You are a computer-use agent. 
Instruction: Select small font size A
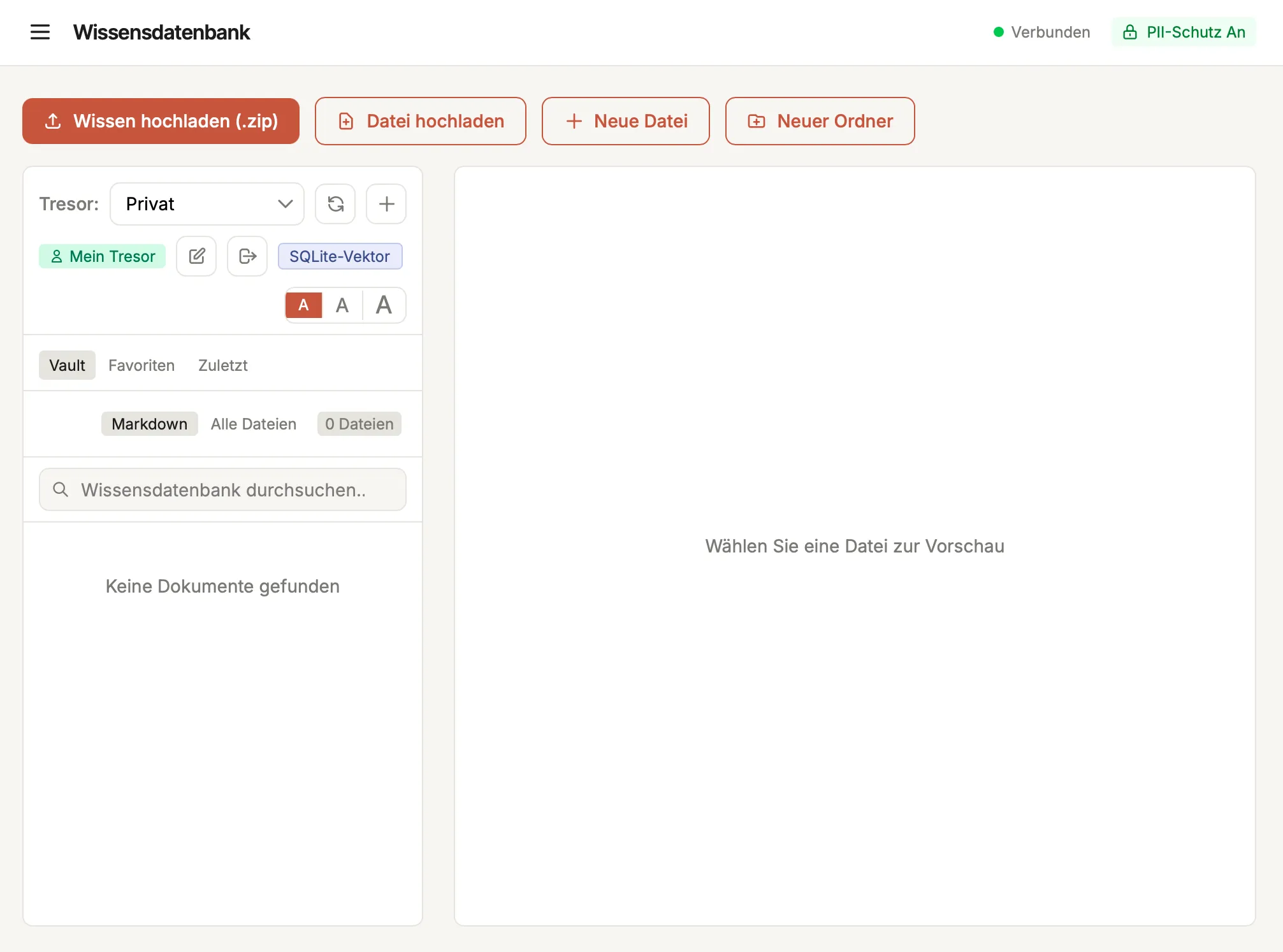303,305
